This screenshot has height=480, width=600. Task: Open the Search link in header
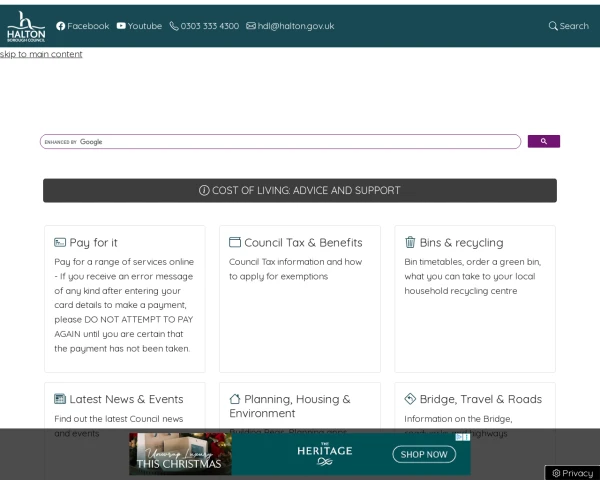(x=574, y=26)
